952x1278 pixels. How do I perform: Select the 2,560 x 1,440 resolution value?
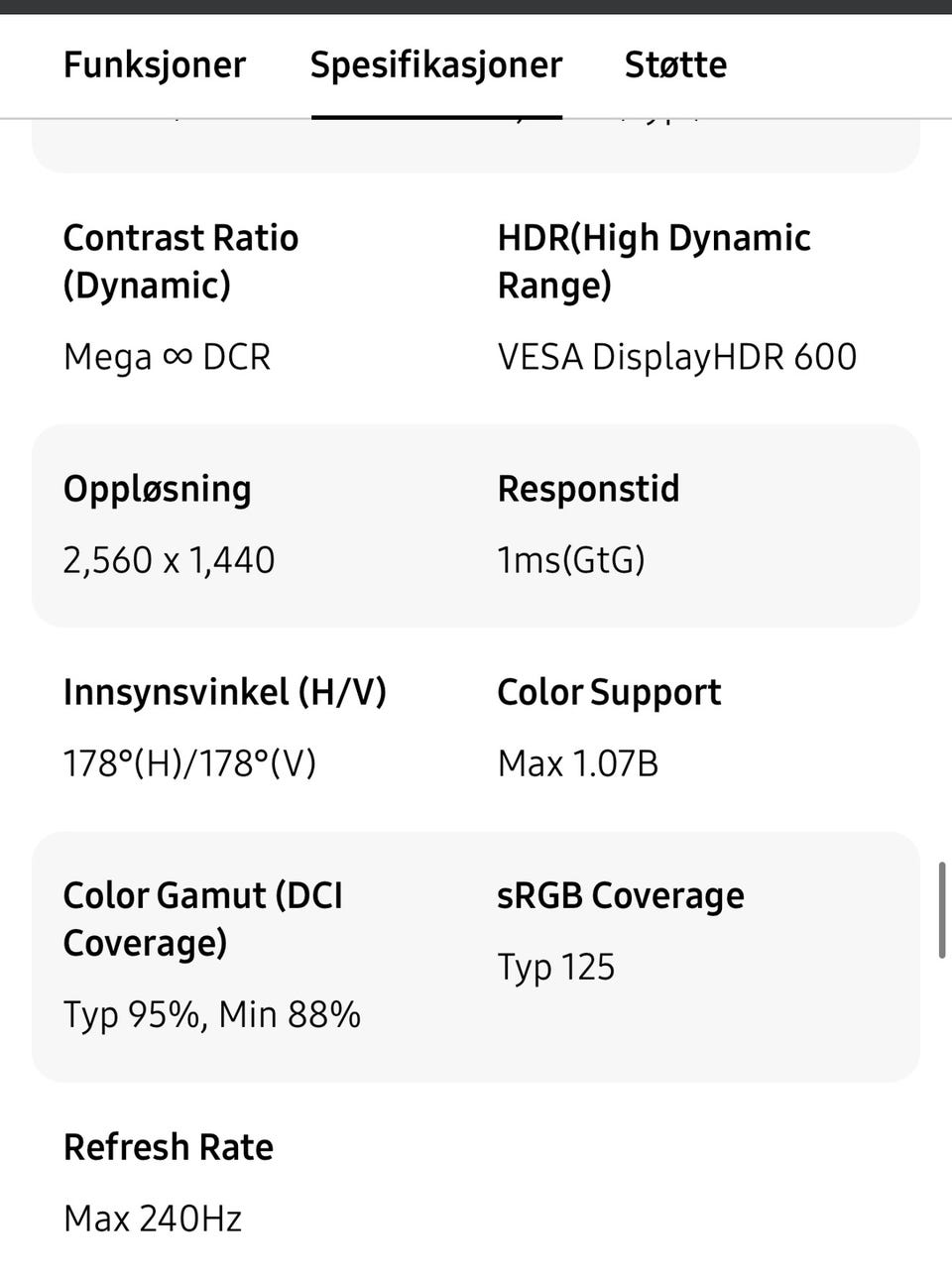click(x=169, y=560)
